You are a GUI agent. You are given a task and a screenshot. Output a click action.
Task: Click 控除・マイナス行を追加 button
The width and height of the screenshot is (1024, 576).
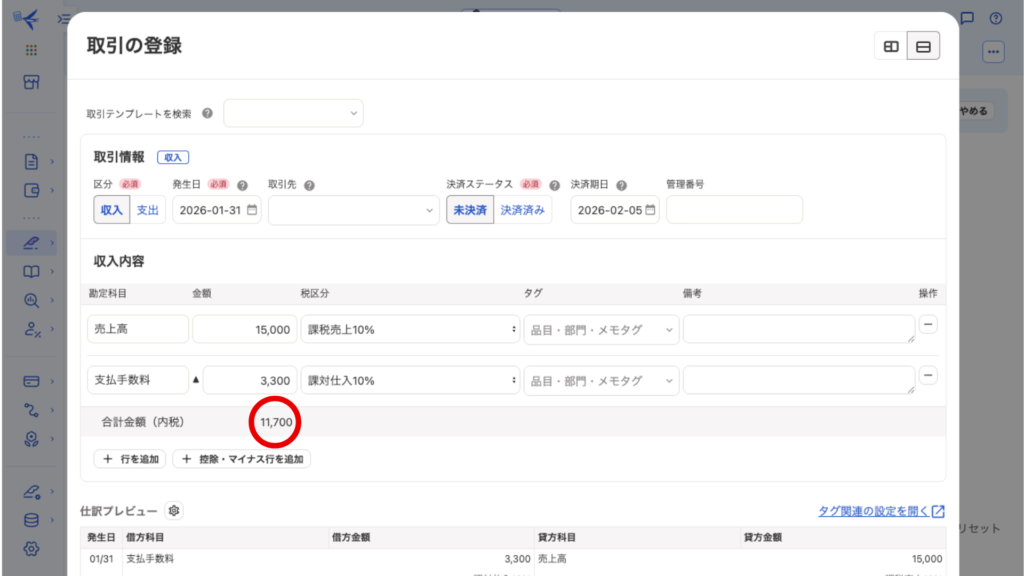241,459
